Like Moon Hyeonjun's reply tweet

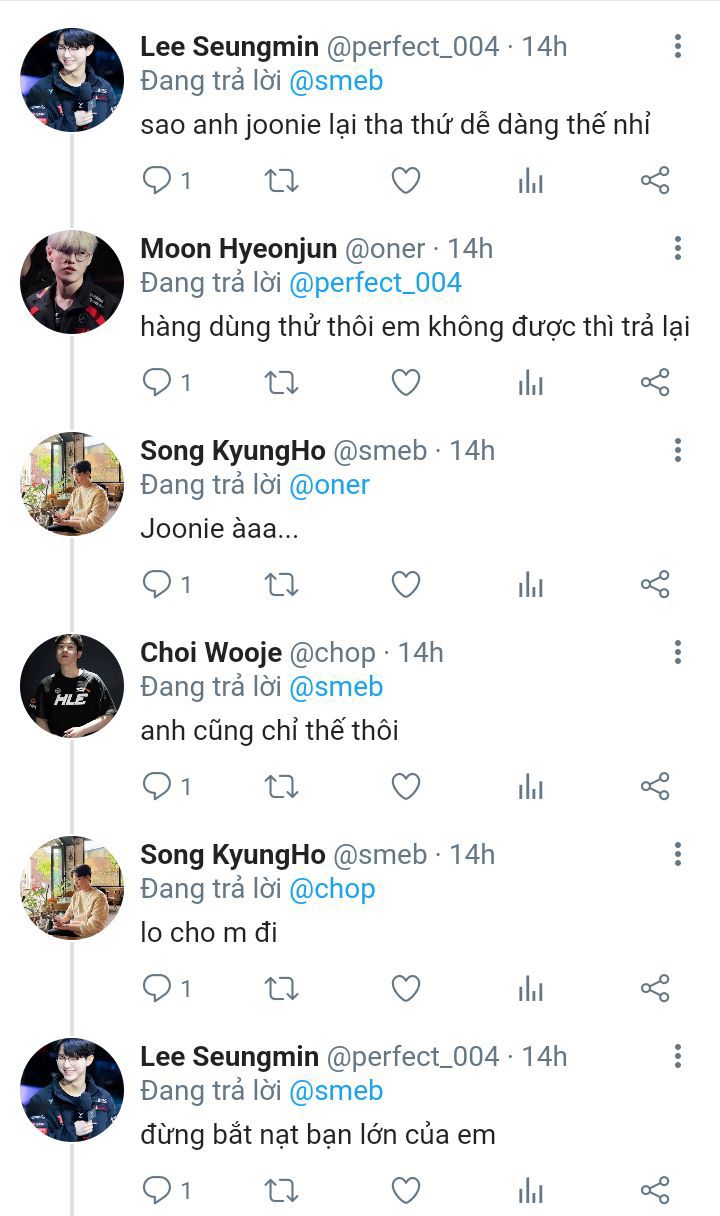coord(405,383)
